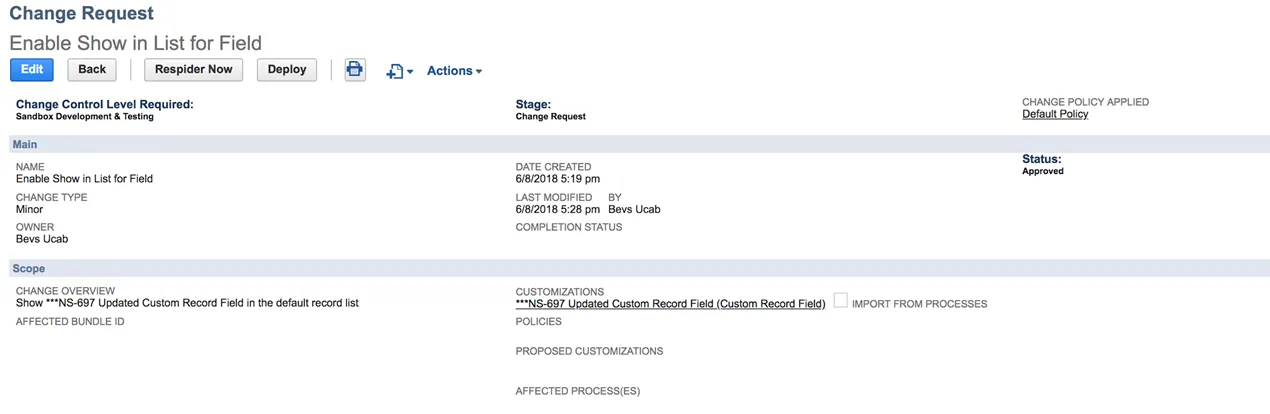Click the Deploy button
This screenshot has height=414, width=1270.
[287, 70]
